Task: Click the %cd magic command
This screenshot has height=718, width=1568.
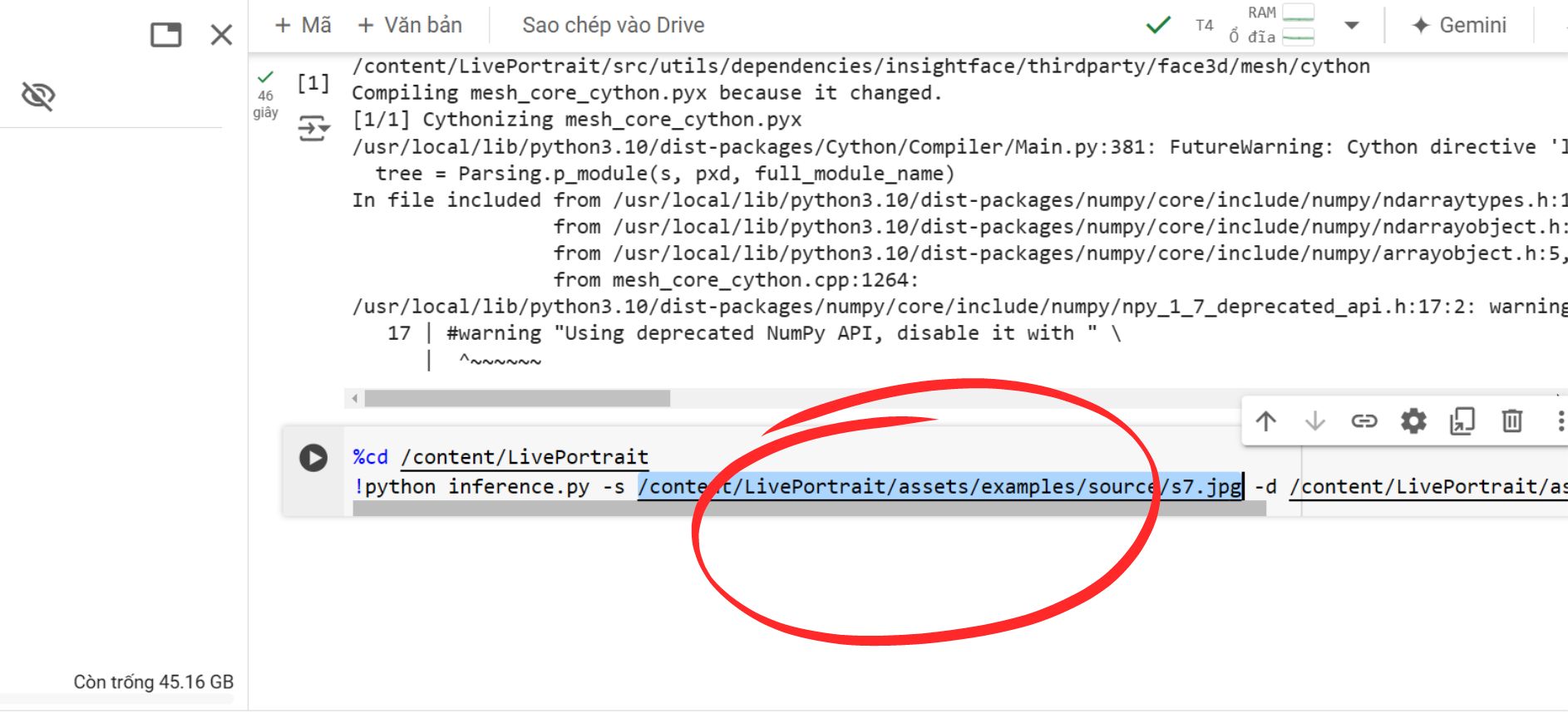Action: pyautogui.click(x=370, y=457)
